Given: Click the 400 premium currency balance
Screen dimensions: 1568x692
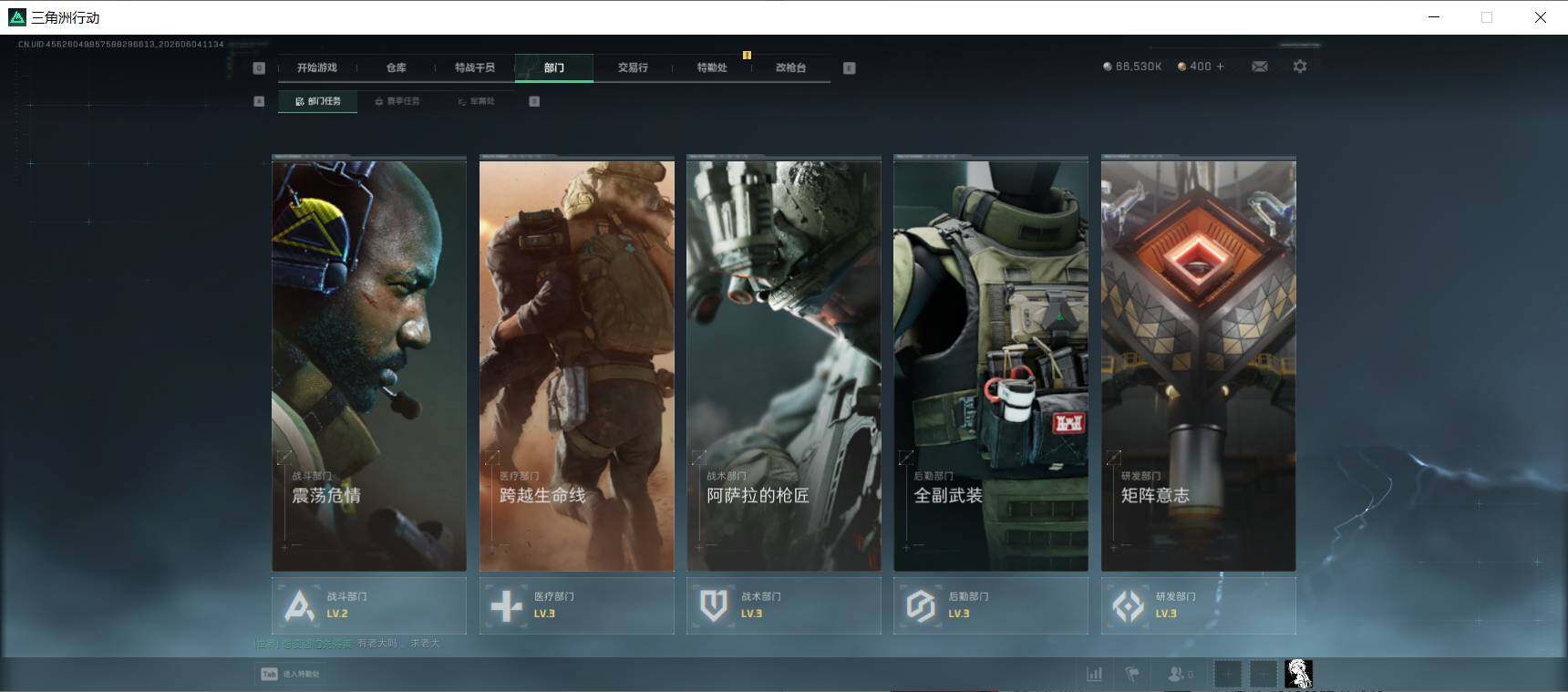Looking at the screenshot, I should point(1194,67).
